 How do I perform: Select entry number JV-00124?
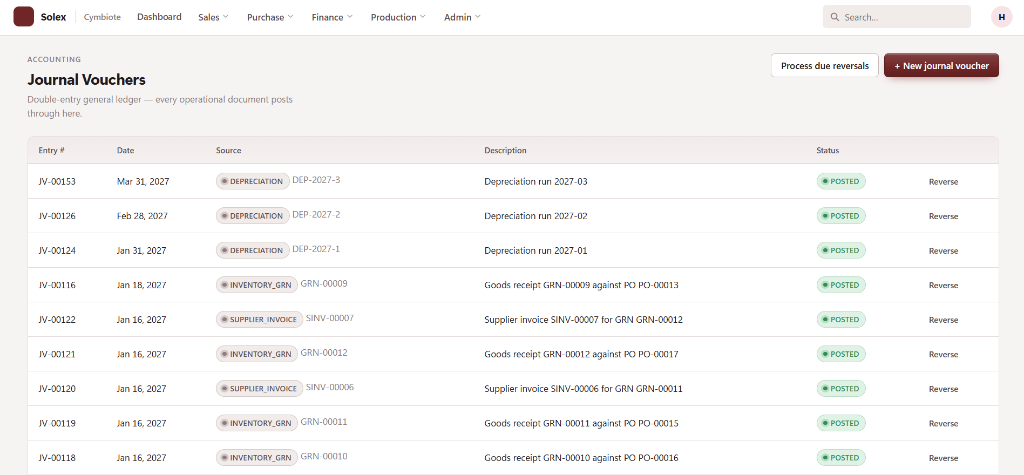click(57, 250)
